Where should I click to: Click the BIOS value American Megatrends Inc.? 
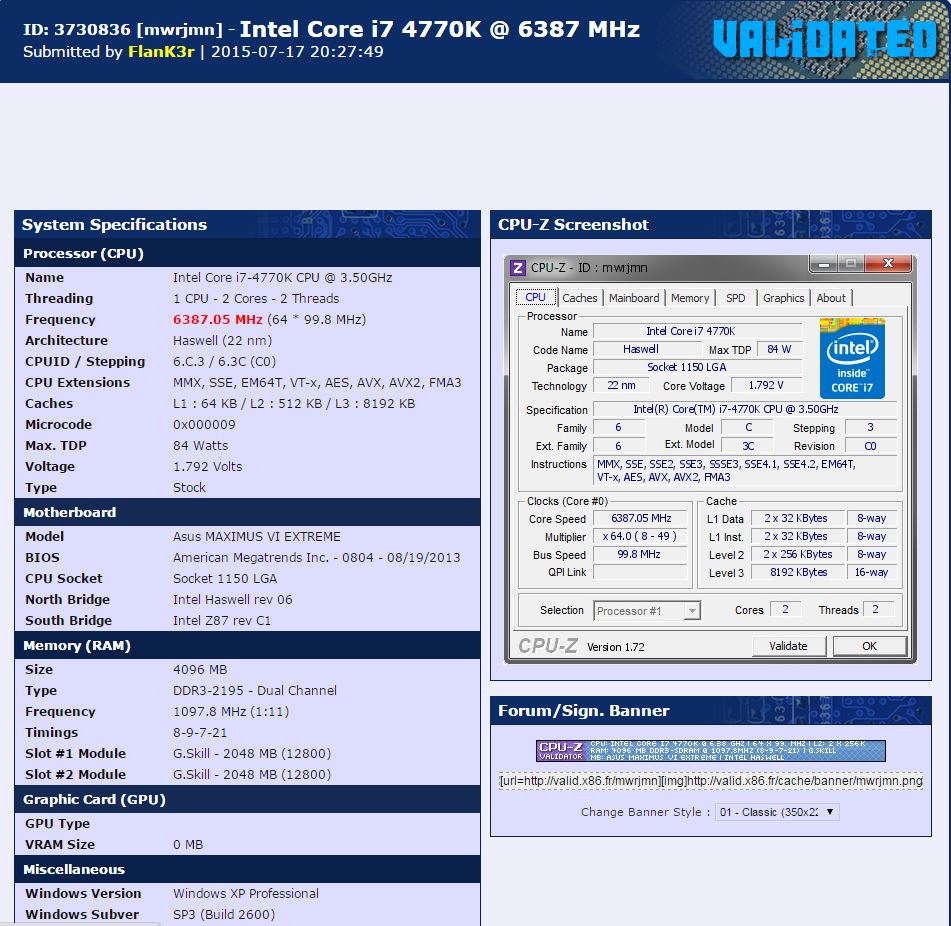tap(317, 558)
